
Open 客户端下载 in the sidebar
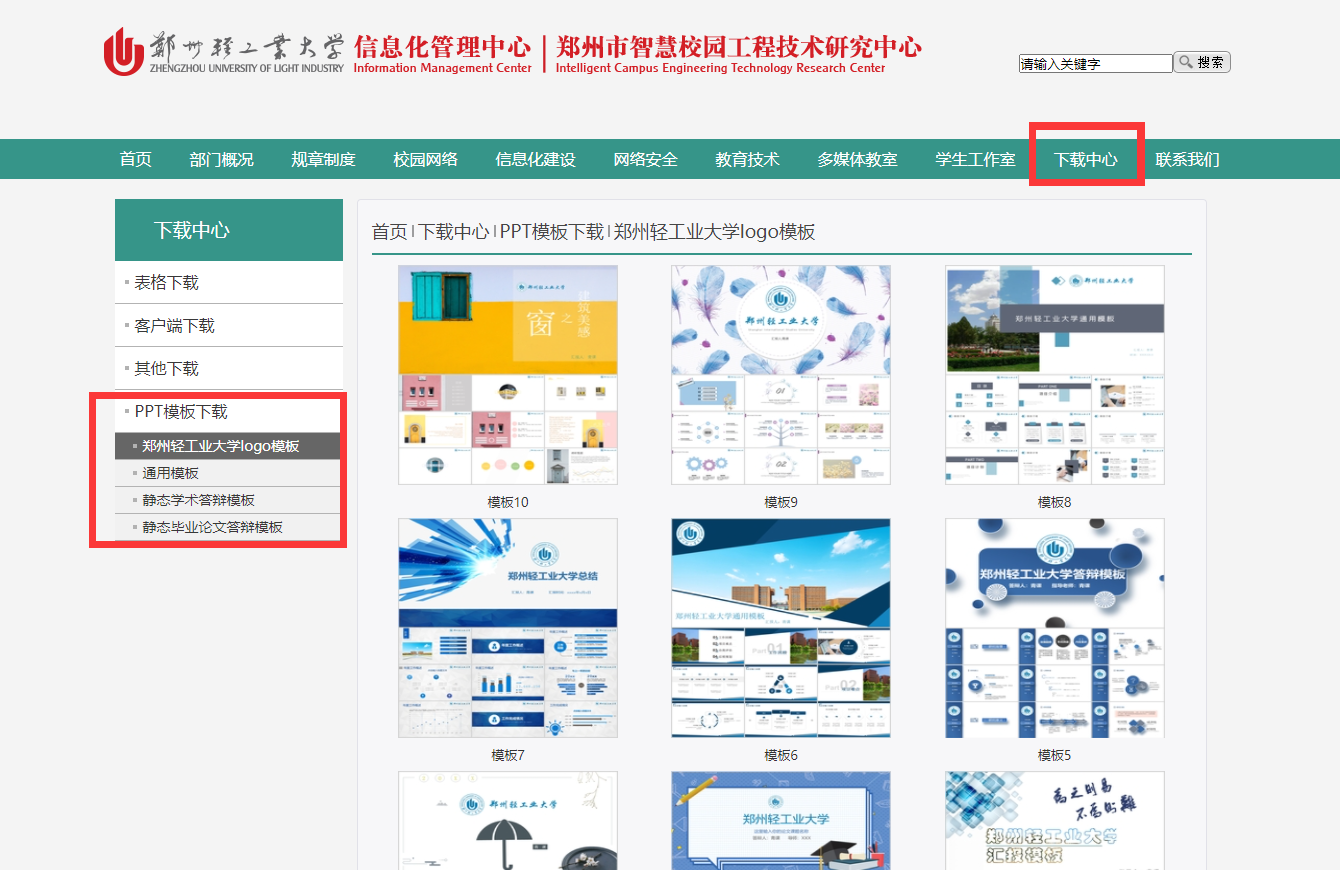(x=229, y=326)
